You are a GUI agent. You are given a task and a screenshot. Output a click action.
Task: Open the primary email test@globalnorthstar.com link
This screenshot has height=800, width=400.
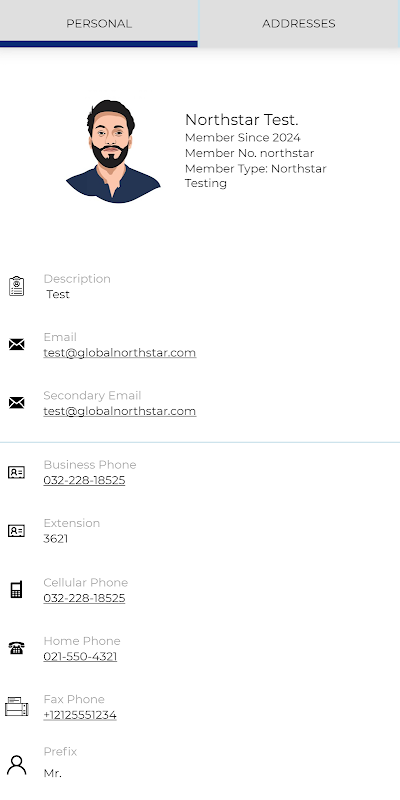click(119, 353)
